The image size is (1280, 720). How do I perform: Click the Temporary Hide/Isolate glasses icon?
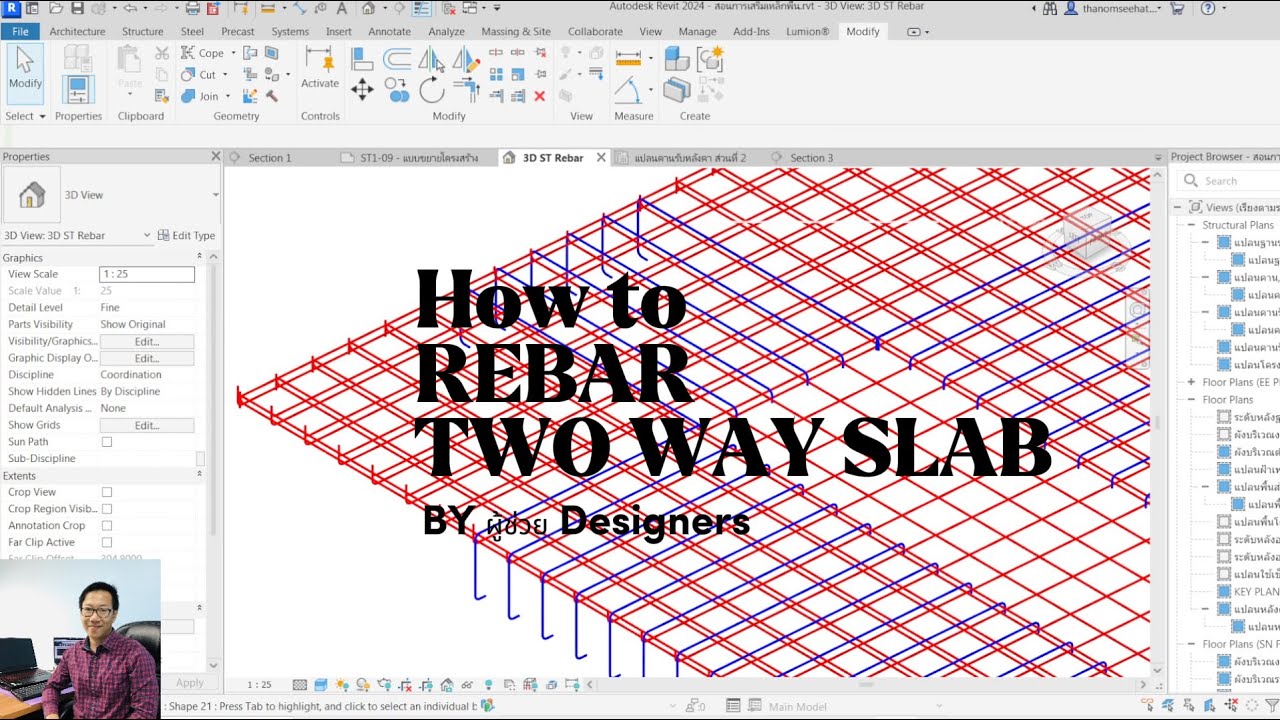point(467,685)
